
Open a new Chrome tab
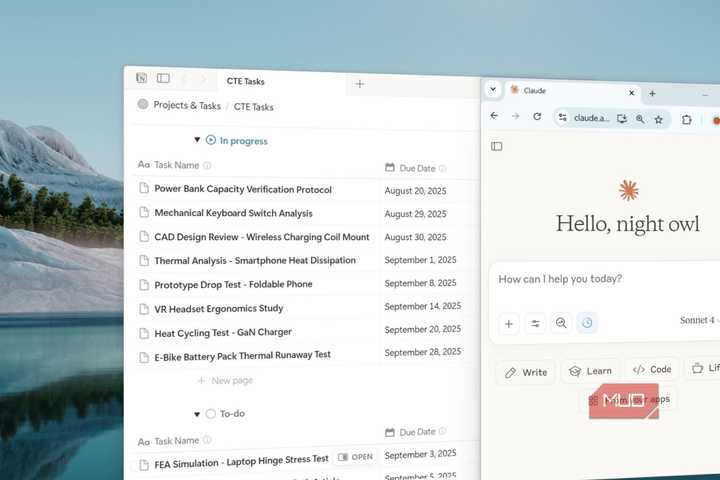[652, 94]
